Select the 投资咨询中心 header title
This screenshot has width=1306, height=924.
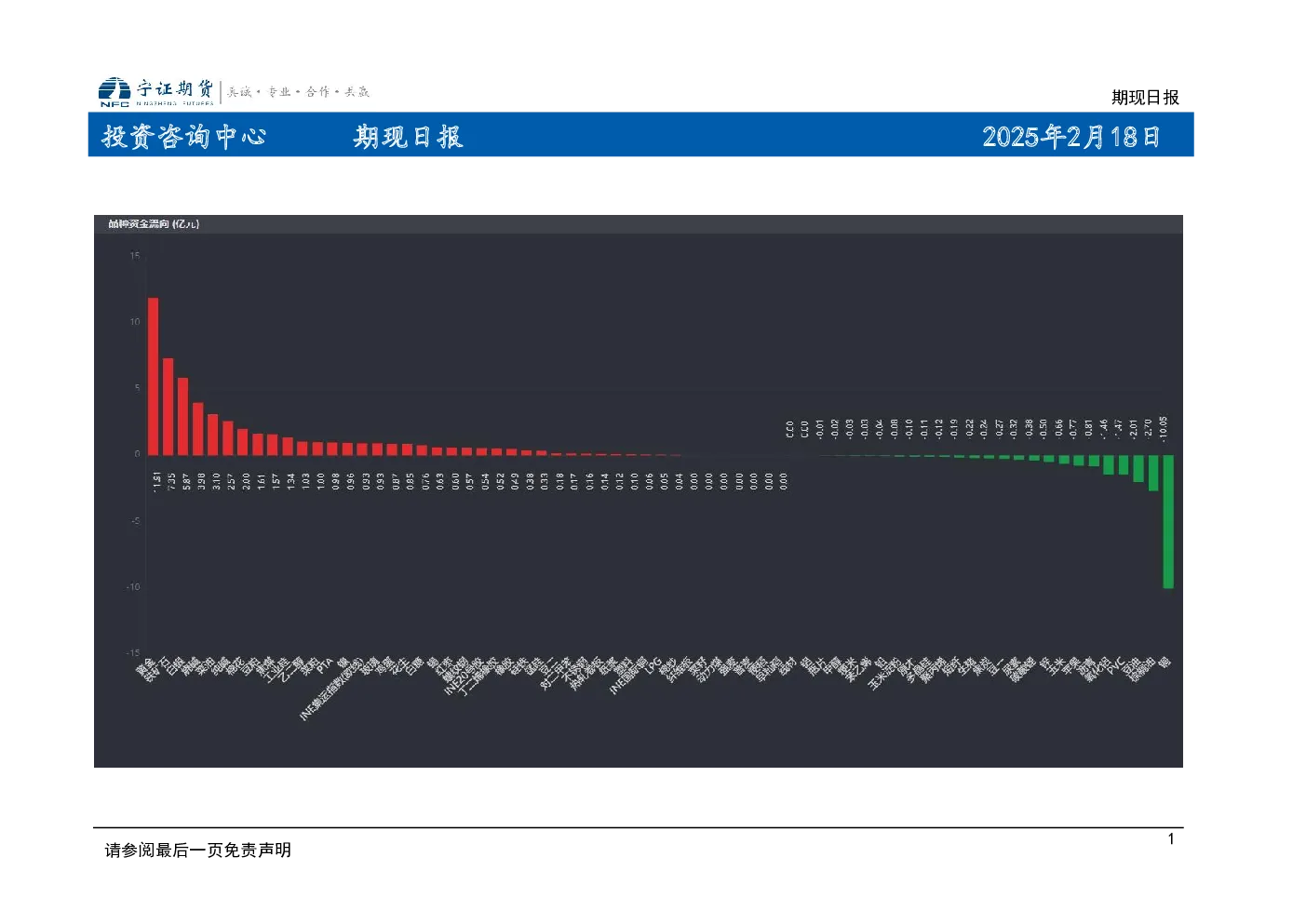coord(184,137)
